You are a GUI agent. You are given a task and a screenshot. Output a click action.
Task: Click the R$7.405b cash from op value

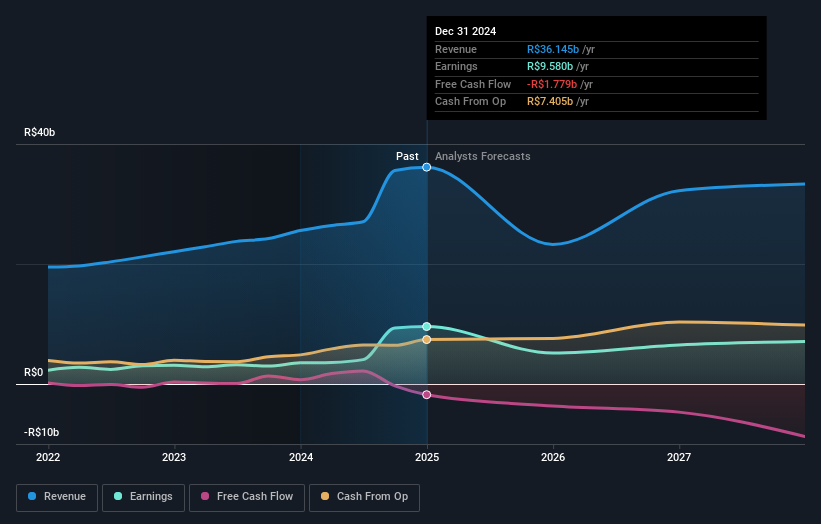coord(550,102)
